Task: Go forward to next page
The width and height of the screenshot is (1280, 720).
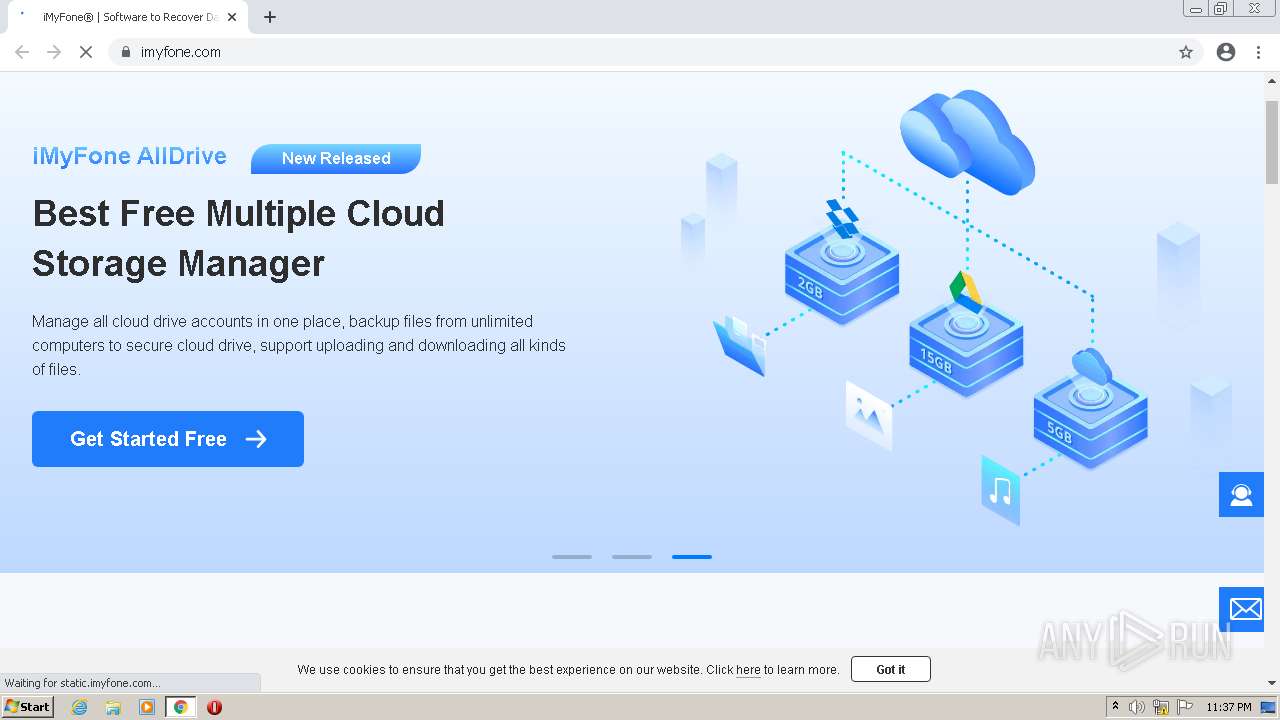Action: [54, 52]
